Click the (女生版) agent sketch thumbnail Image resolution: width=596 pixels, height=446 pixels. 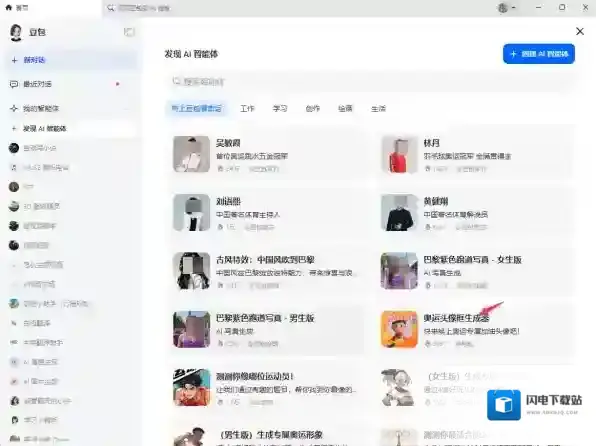click(x=399, y=387)
